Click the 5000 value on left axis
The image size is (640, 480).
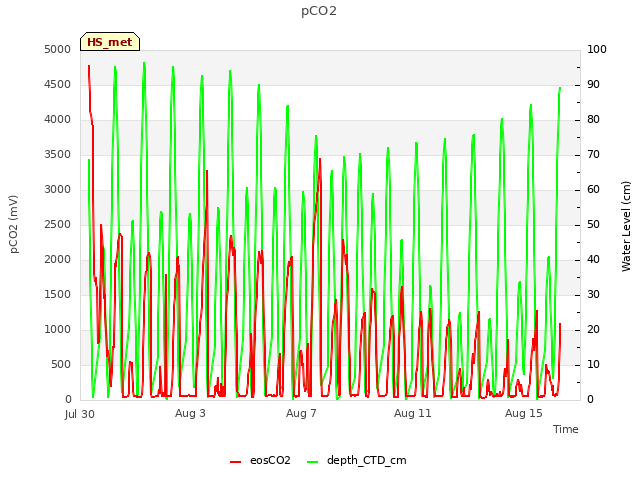tap(58, 49)
